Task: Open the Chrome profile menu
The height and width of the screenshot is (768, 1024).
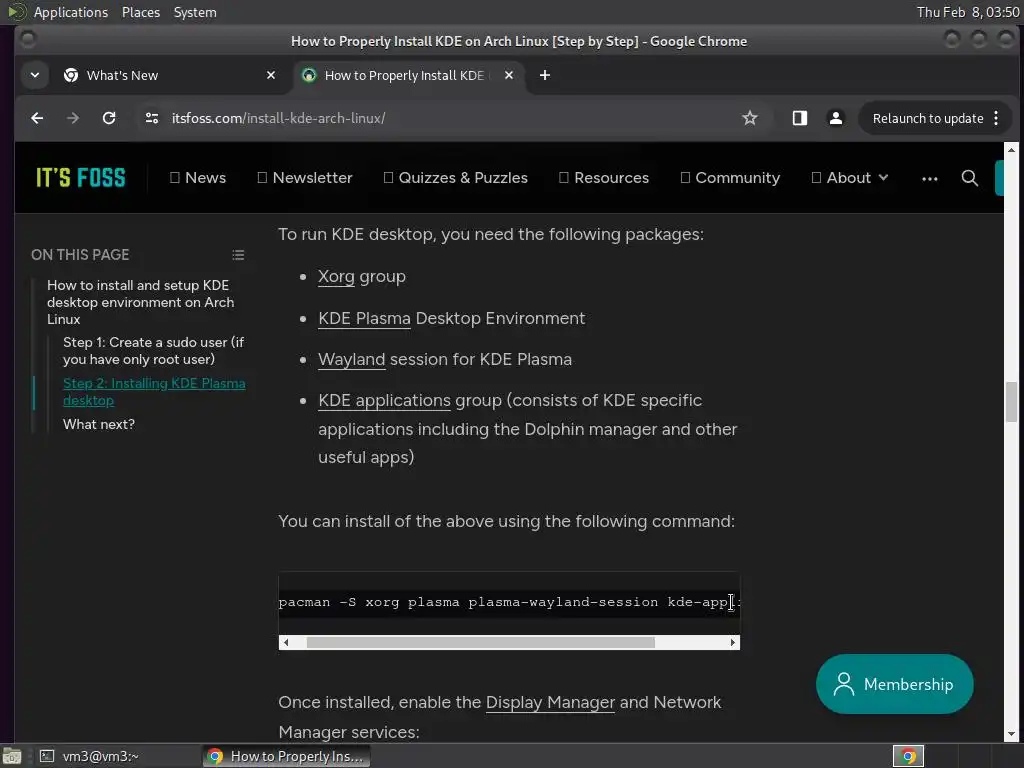Action: [835, 118]
